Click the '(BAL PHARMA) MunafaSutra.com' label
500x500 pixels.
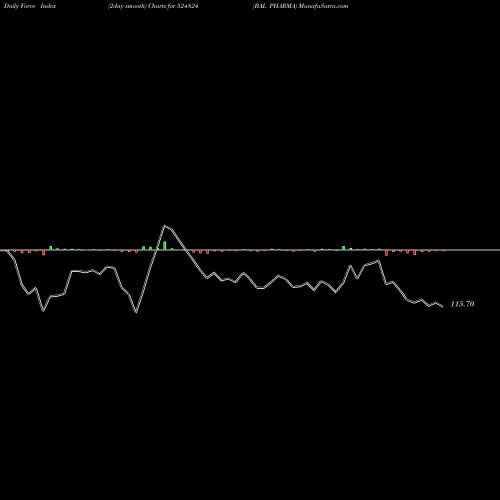300,6
